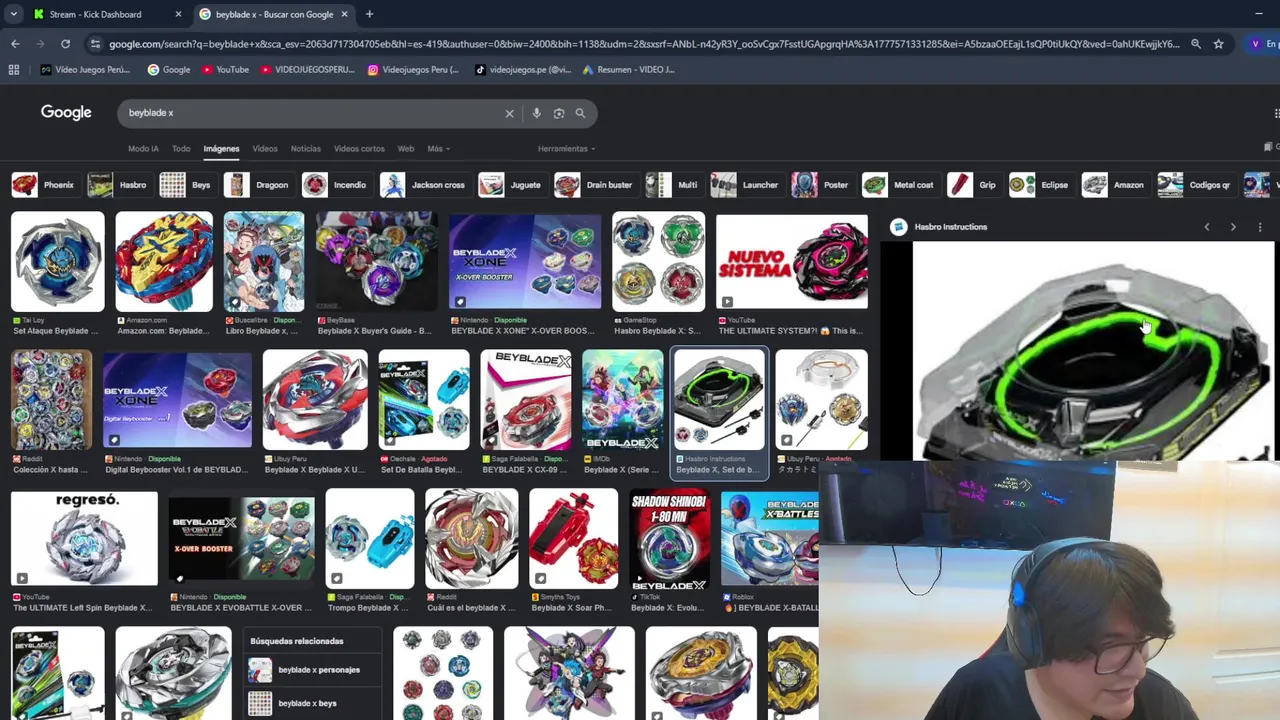Click the beyblade x search input field
Viewport: 1280px width, 720px height.
[x=310, y=113]
